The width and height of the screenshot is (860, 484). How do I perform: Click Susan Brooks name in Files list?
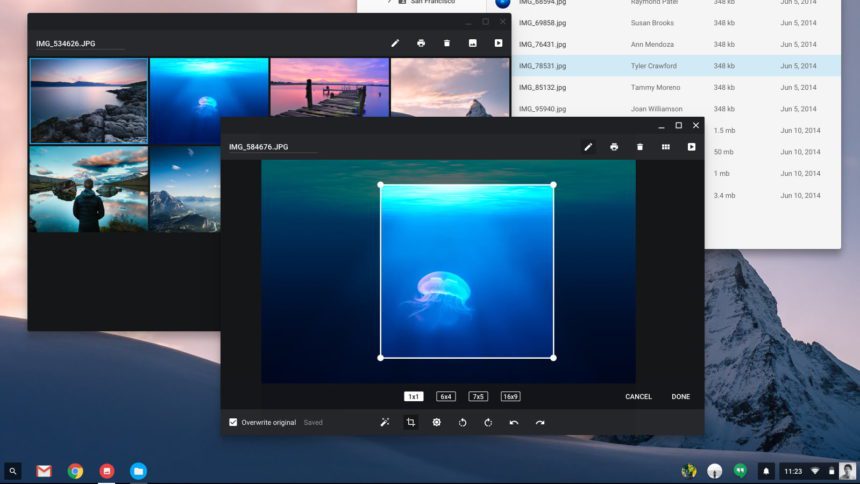click(652, 22)
